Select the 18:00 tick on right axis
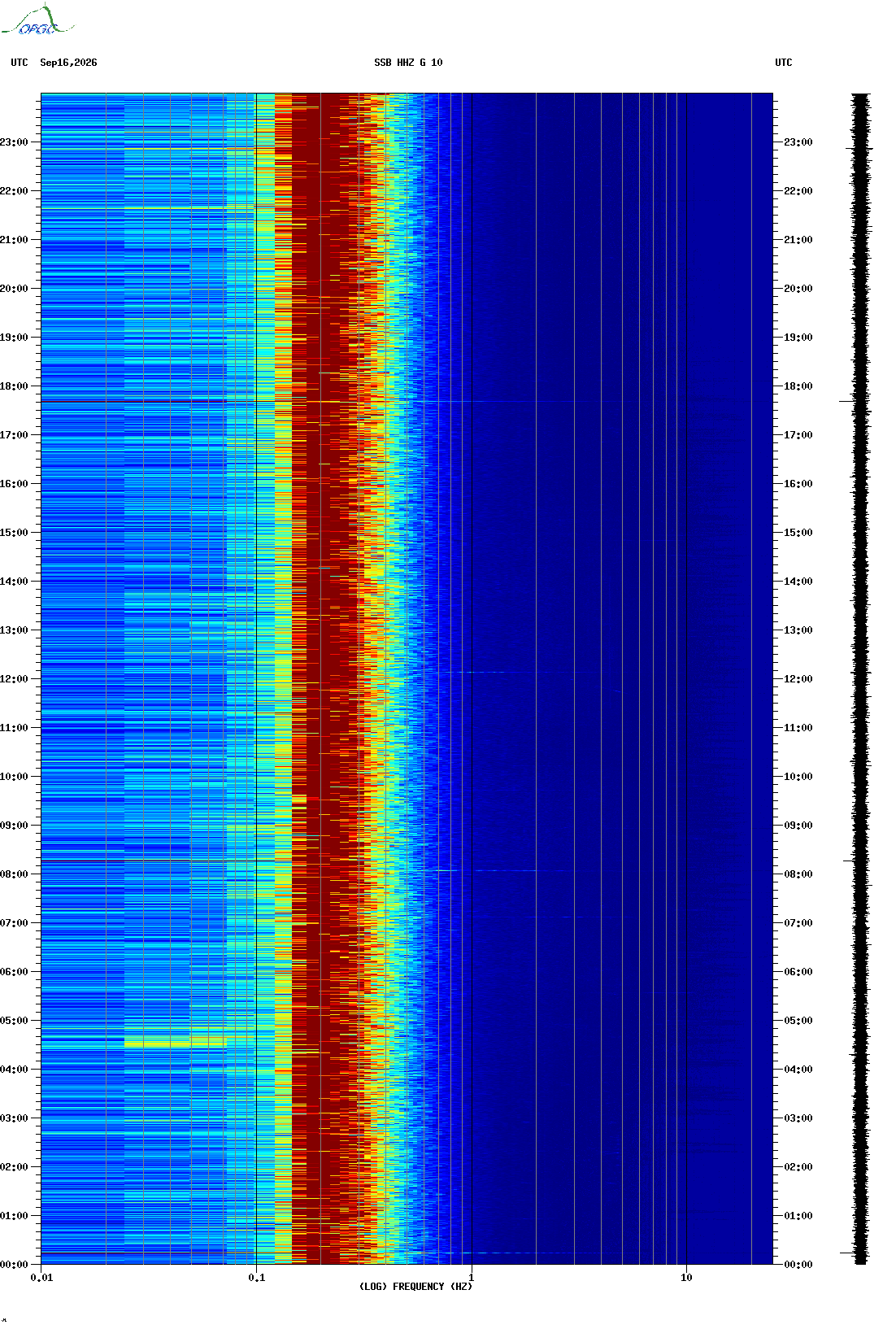 tap(798, 386)
